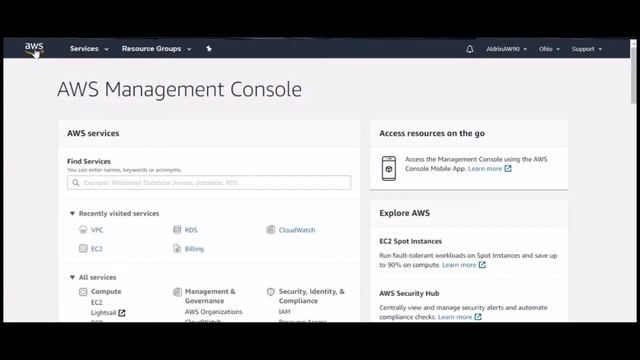
Task: Click the EC2 Spot Instances heading
Action: coord(411,241)
